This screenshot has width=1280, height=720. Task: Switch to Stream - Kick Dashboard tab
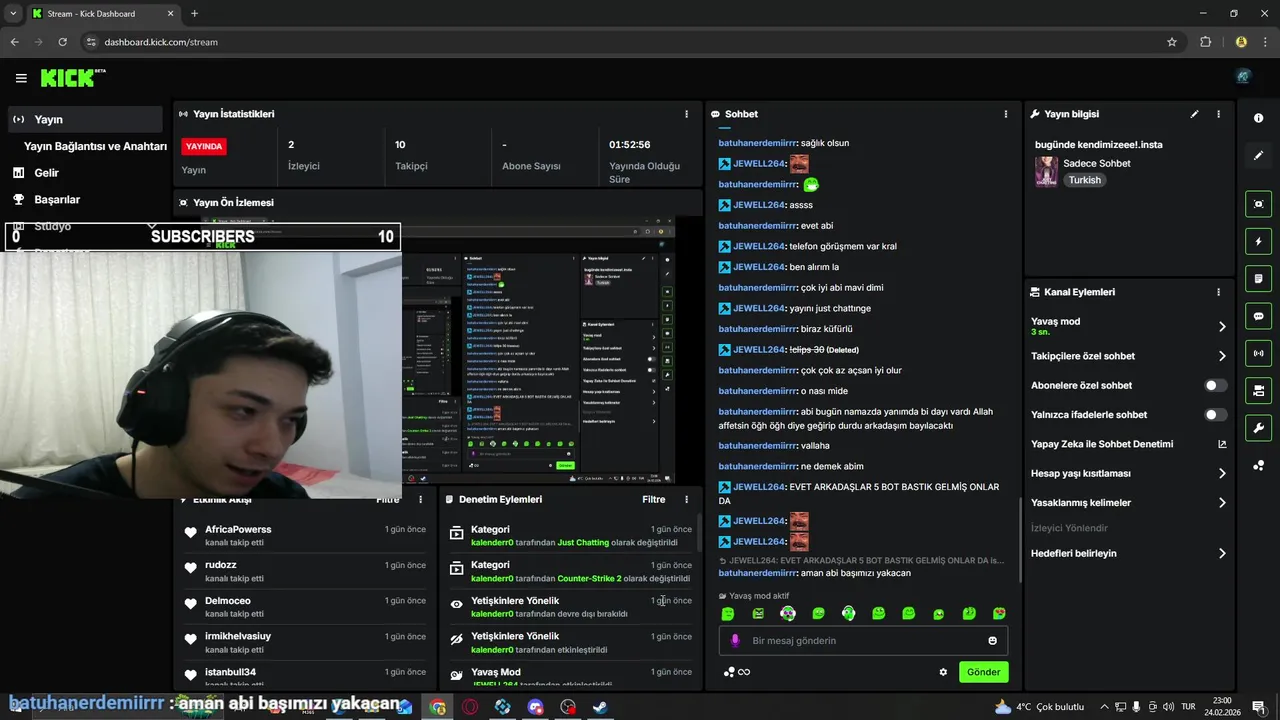coord(102,14)
